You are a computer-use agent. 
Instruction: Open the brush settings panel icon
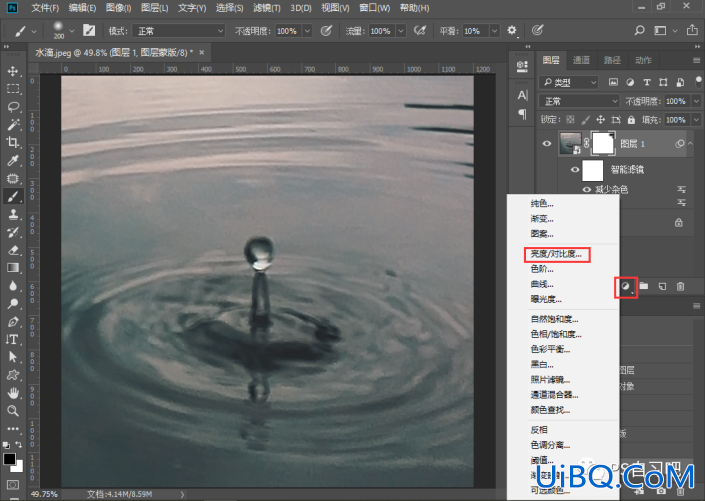[89, 31]
